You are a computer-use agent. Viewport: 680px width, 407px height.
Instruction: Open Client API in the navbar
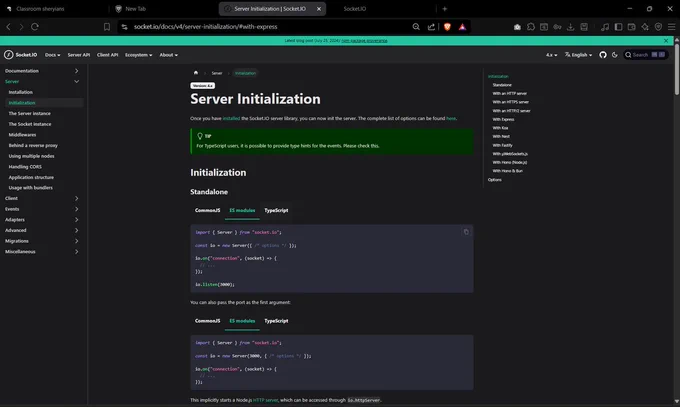107,55
